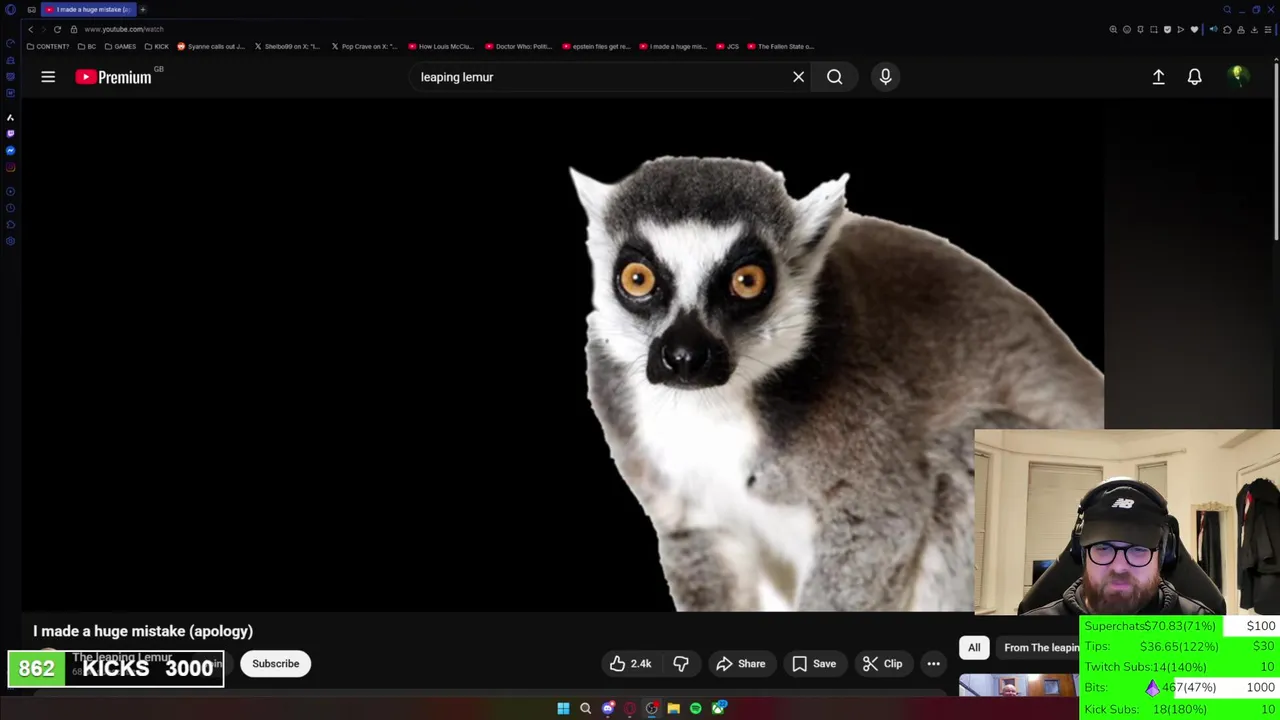Open 'How Louis McClu...' bookmark
The width and height of the screenshot is (1280, 720).
pos(441,46)
